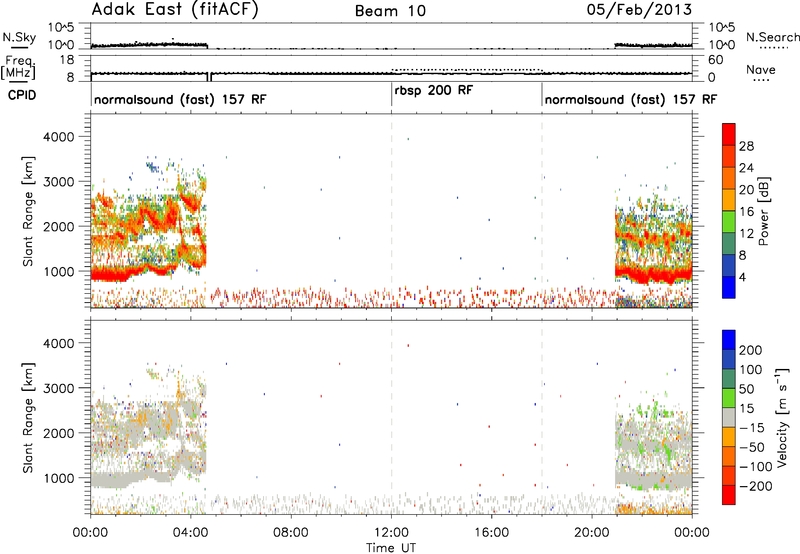Pick Power colorbar segment between 8 and 12
The width and height of the screenshot is (800, 554).
coord(729,243)
